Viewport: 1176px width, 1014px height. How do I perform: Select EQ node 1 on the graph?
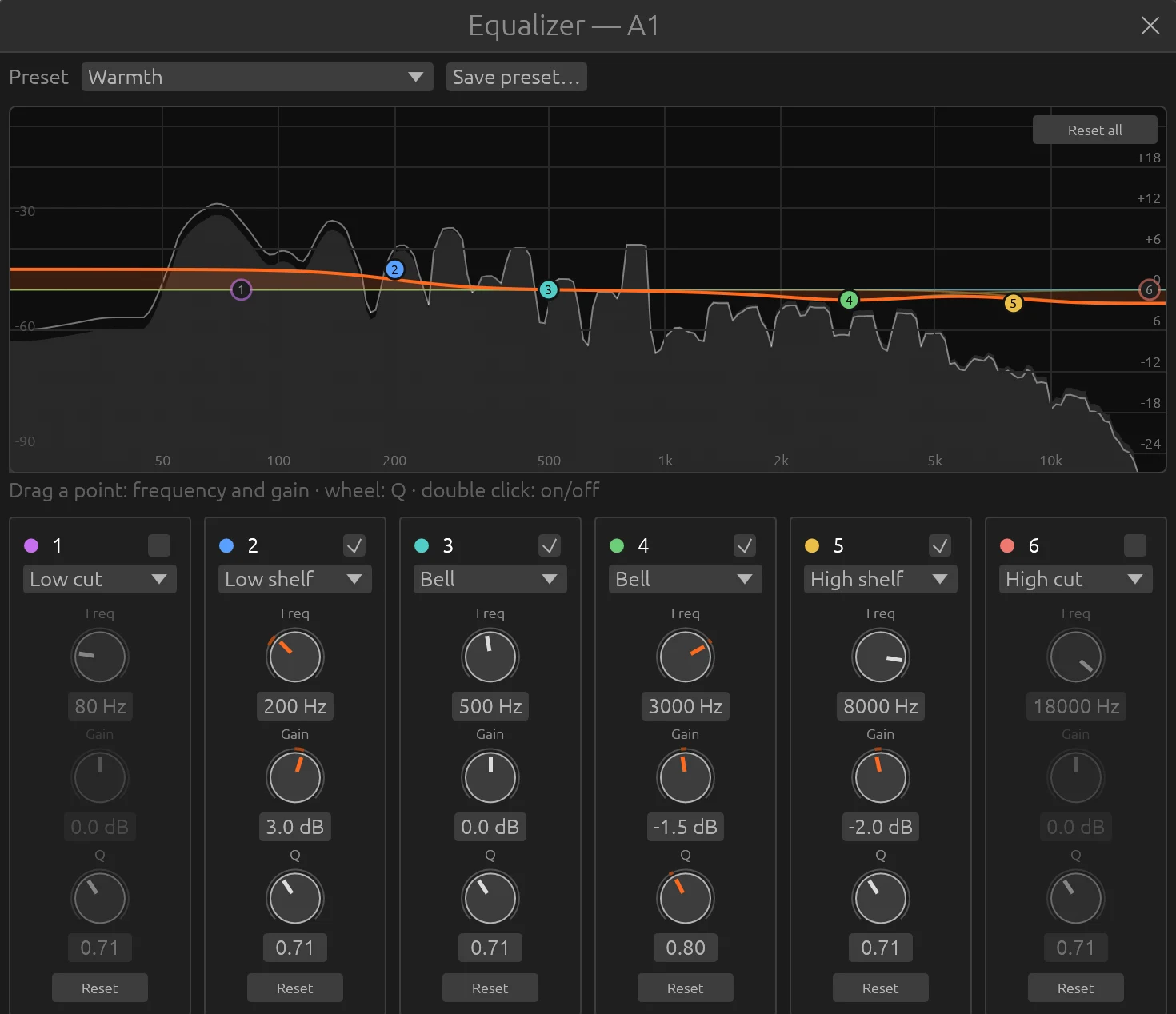coord(241,289)
